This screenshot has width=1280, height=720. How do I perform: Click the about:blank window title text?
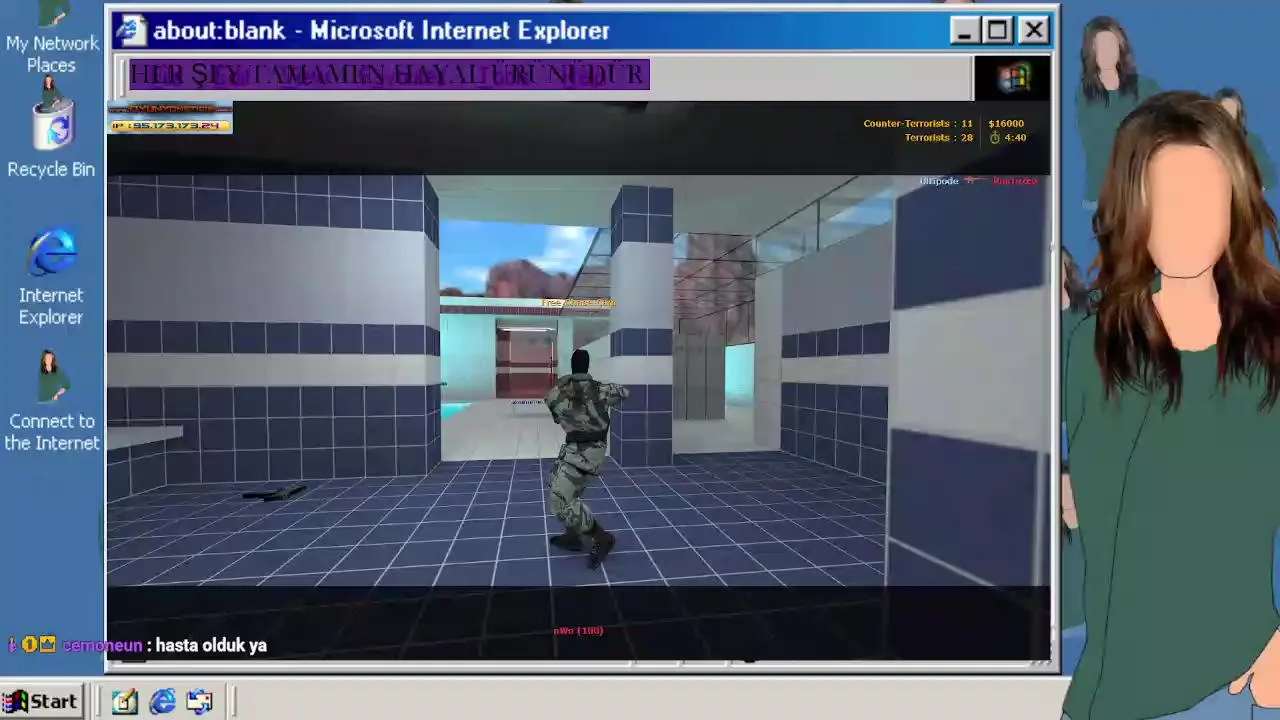coord(381,31)
